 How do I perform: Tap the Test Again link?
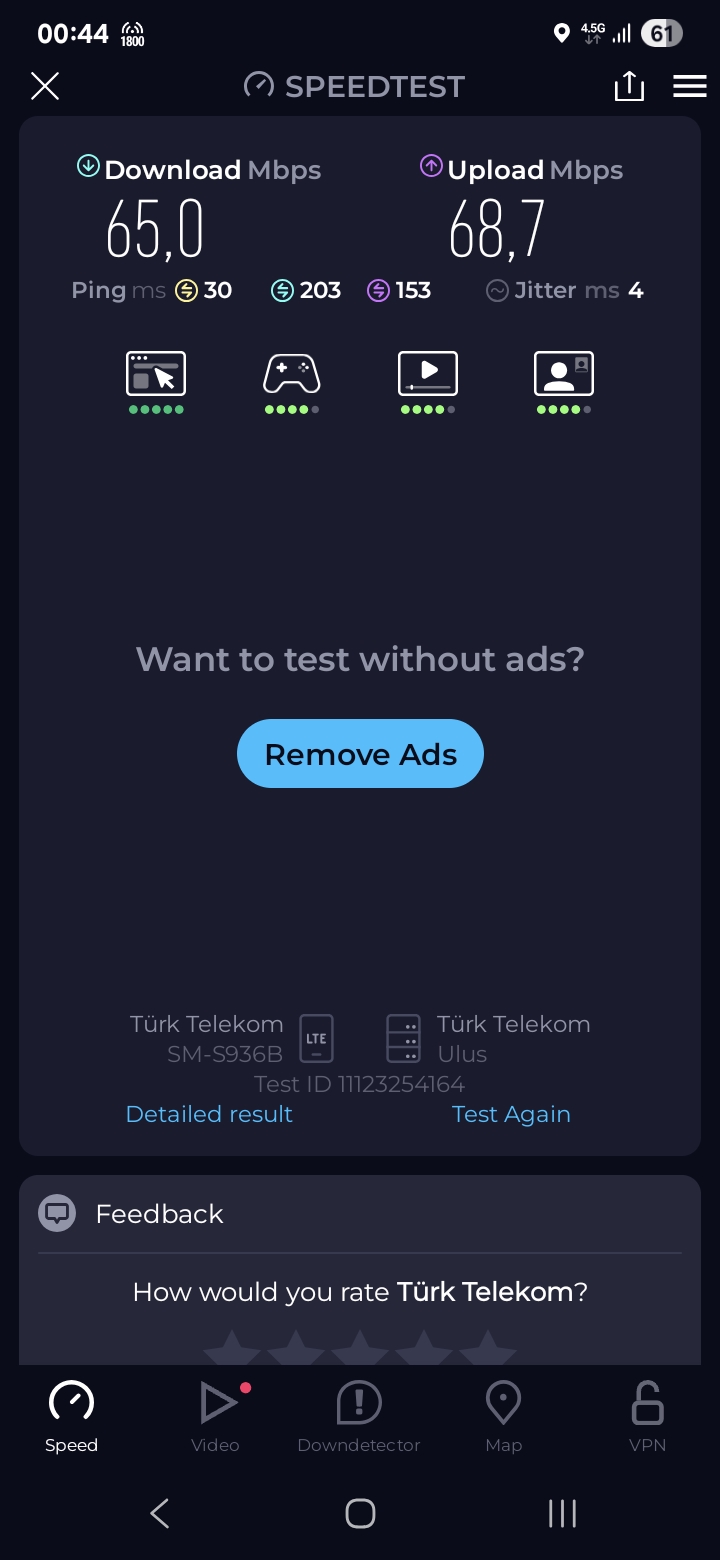coord(511,1114)
